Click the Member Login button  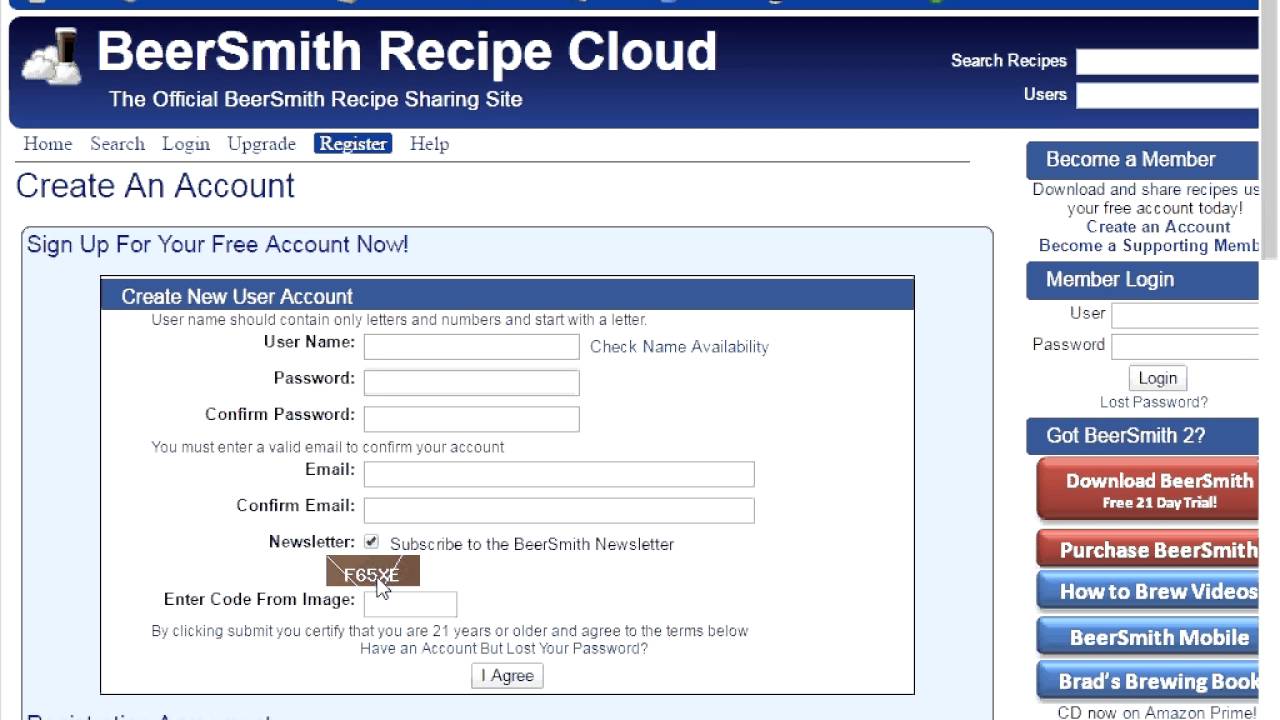point(1158,378)
